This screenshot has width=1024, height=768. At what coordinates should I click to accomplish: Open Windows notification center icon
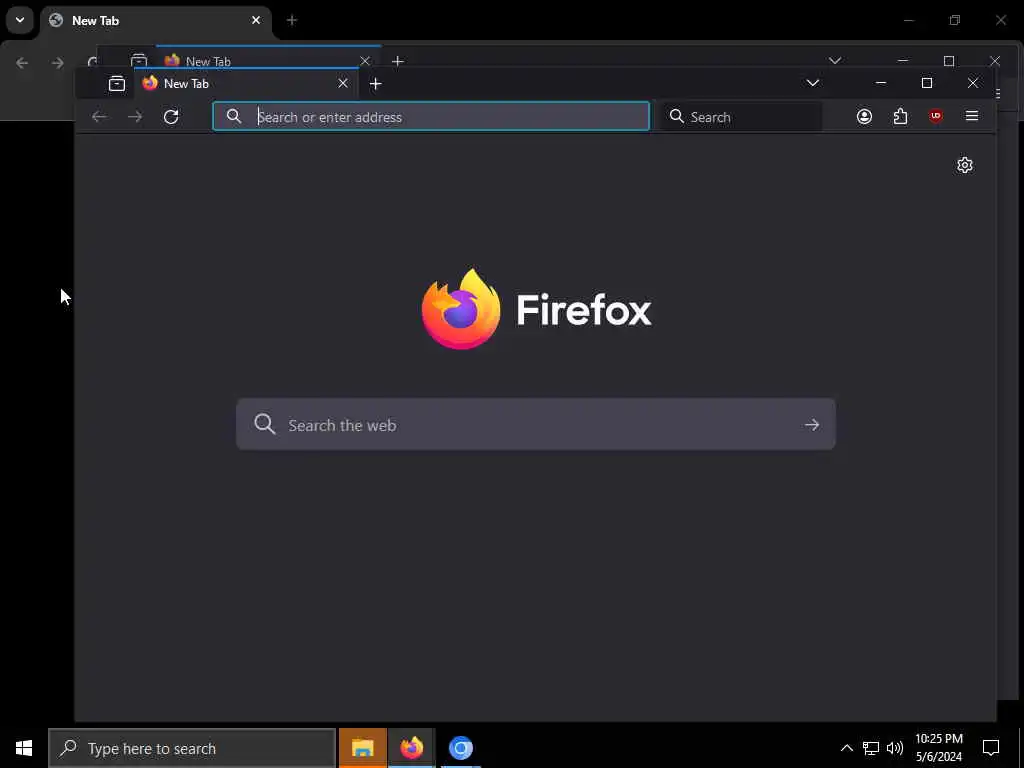pyautogui.click(x=991, y=748)
